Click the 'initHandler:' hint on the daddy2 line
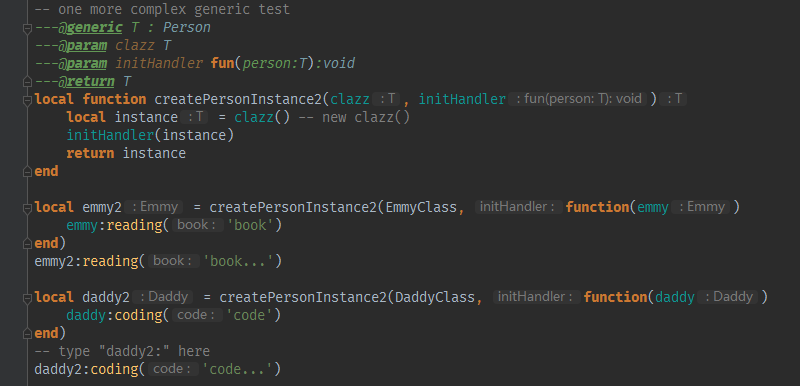 point(537,297)
